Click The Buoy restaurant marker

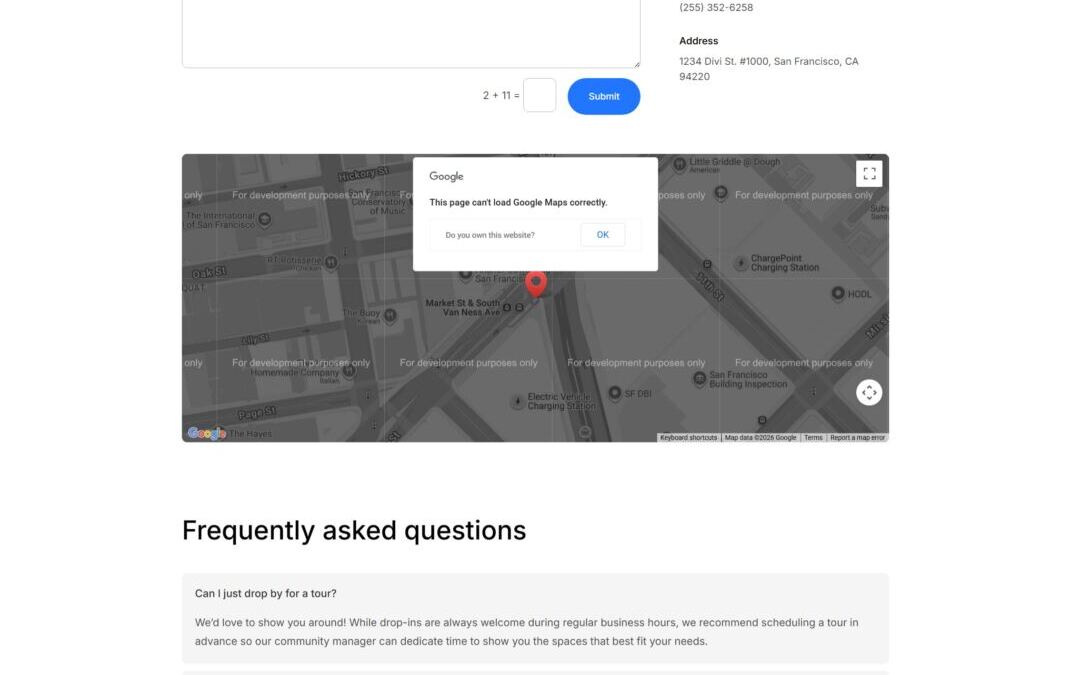pyautogui.click(x=390, y=315)
